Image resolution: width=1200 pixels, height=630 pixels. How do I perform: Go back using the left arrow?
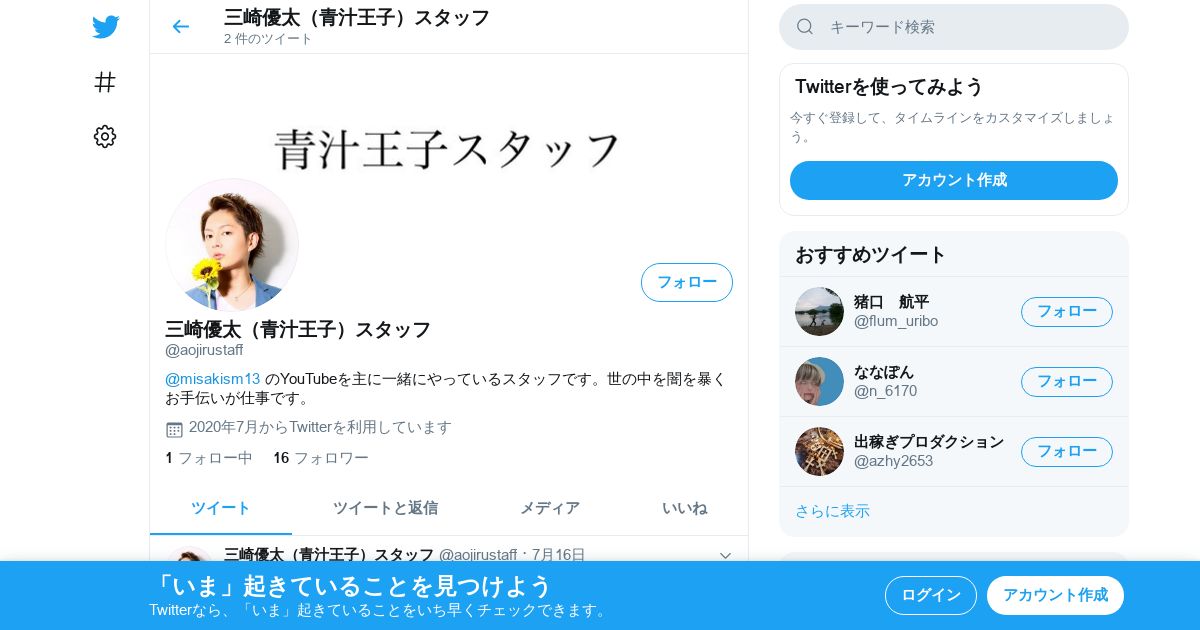coord(180,27)
